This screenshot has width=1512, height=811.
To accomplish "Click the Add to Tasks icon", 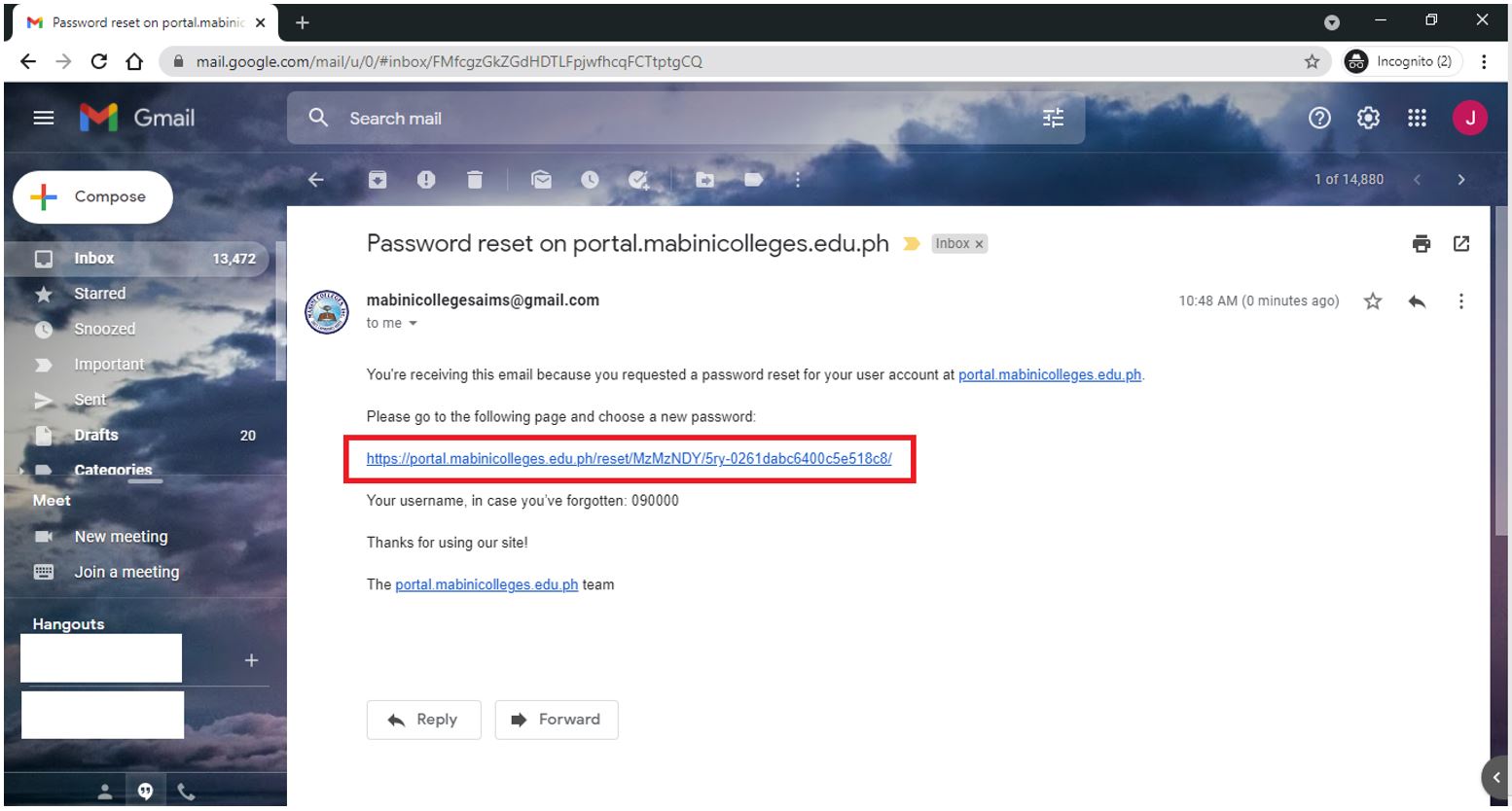I will (x=638, y=180).
